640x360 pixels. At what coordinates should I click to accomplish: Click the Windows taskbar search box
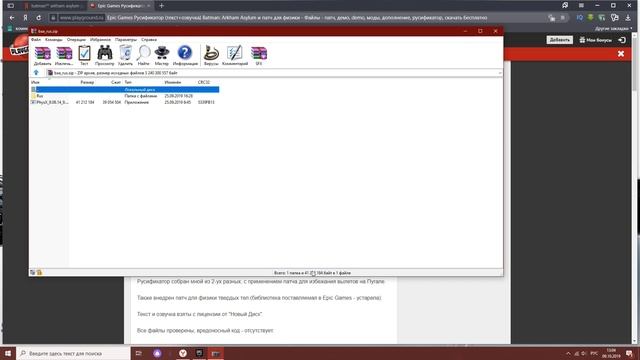(x=73, y=353)
